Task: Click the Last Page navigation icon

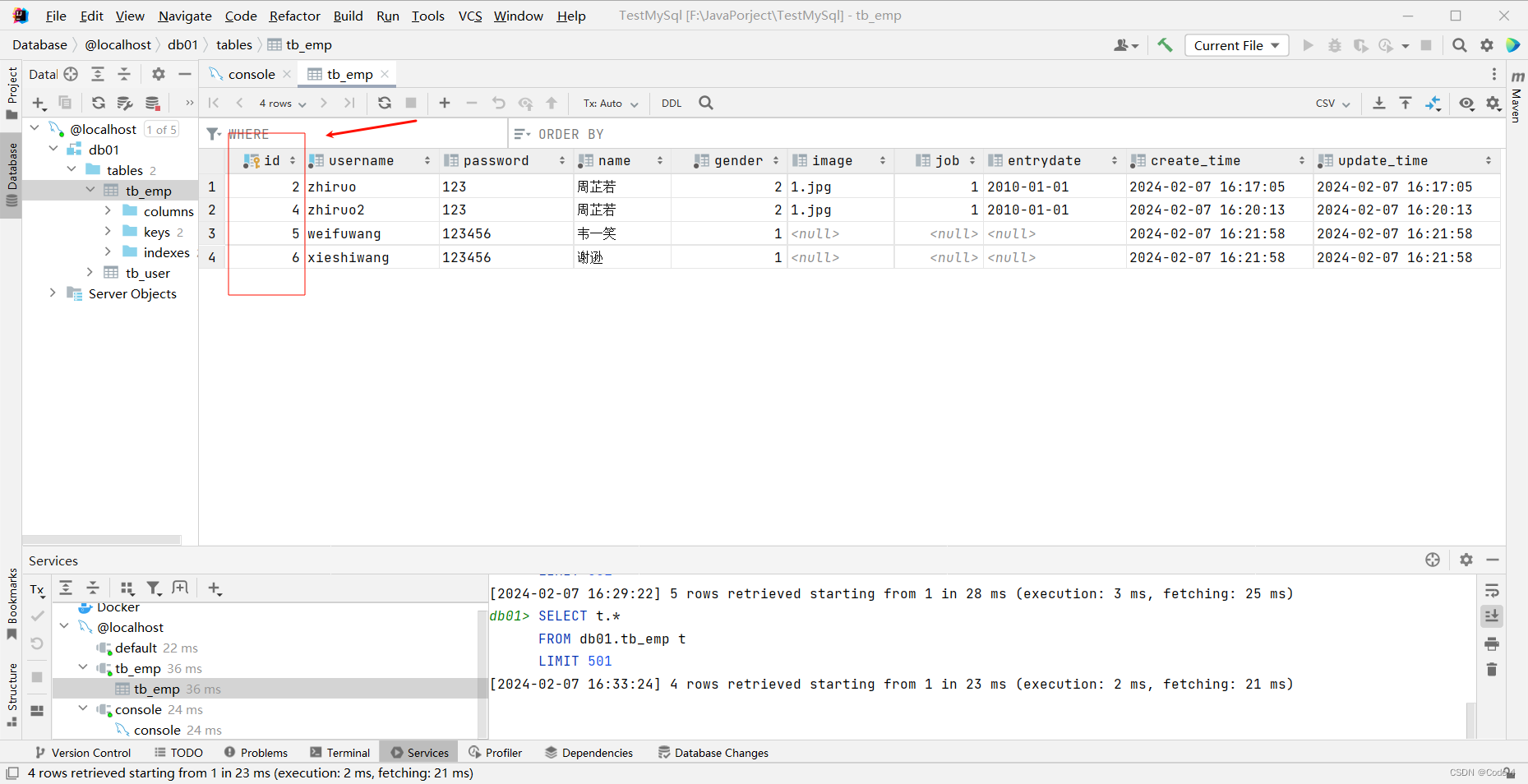Action: (349, 103)
